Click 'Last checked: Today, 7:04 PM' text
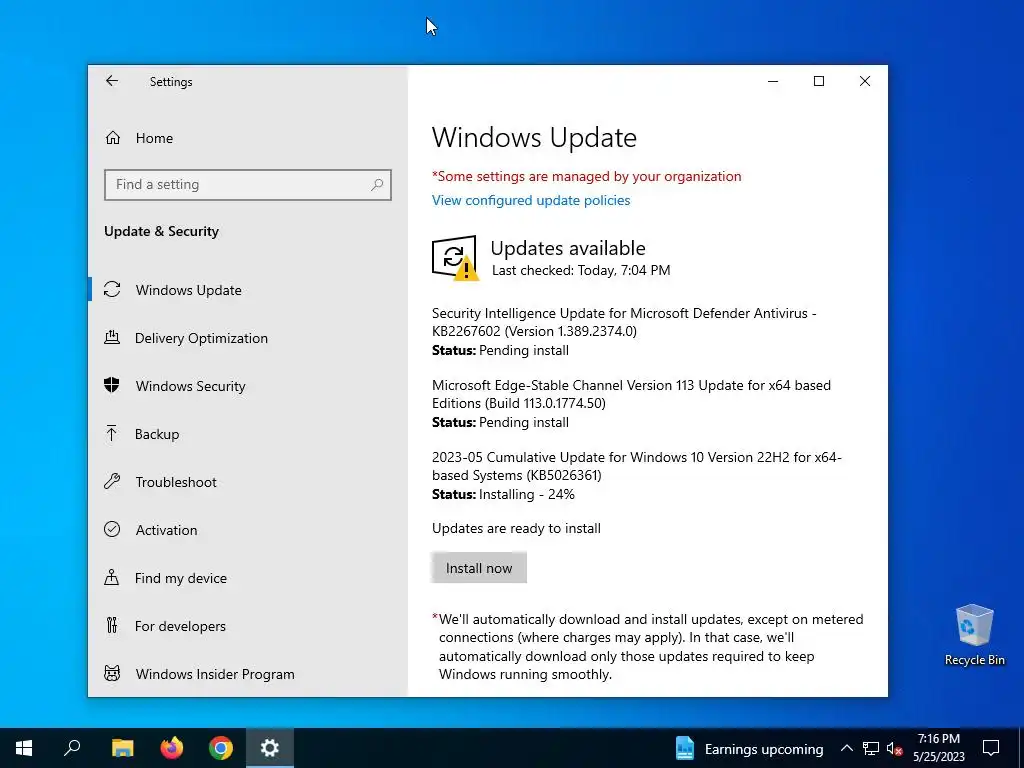 581,270
